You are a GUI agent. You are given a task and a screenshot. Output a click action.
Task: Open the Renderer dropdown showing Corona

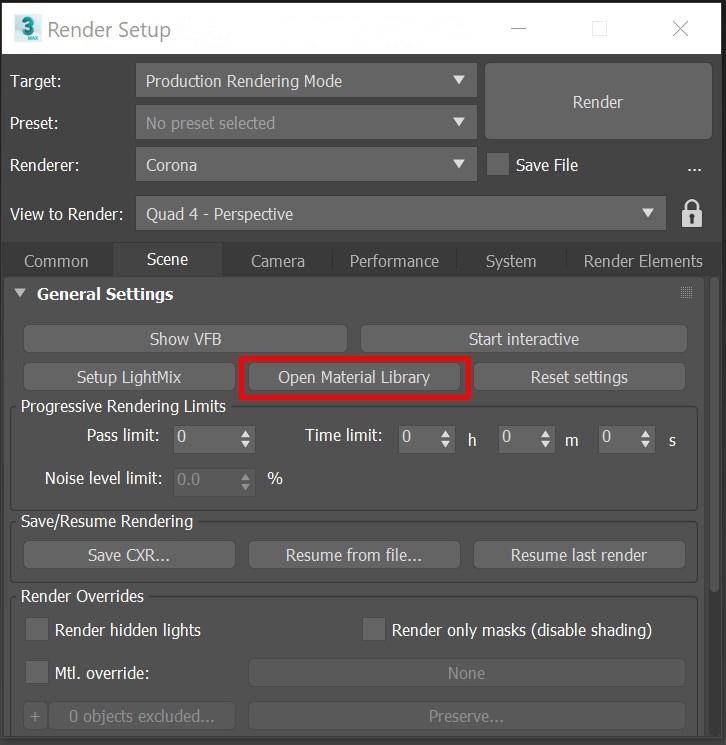pos(306,164)
